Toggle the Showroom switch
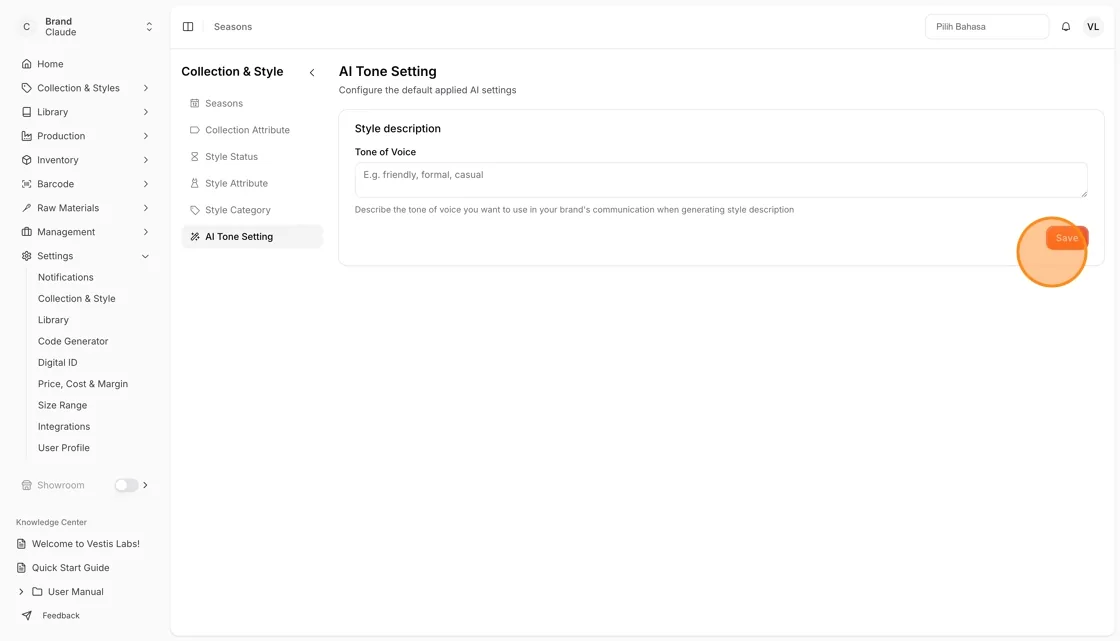This screenshot has width=1120, height=641. [126, 485]
